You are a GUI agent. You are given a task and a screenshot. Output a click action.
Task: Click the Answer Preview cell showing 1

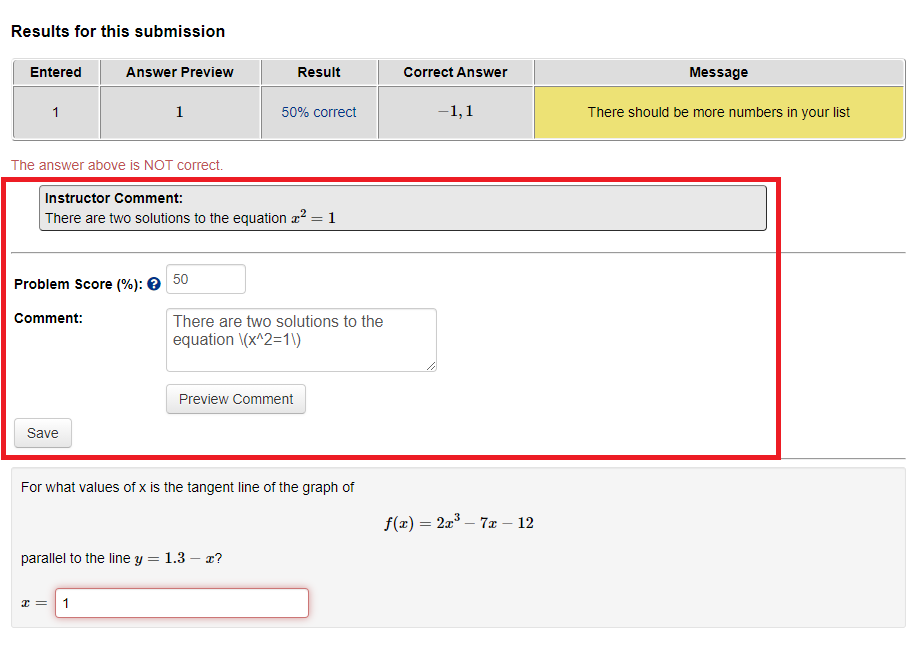click(x=180, y=112)
